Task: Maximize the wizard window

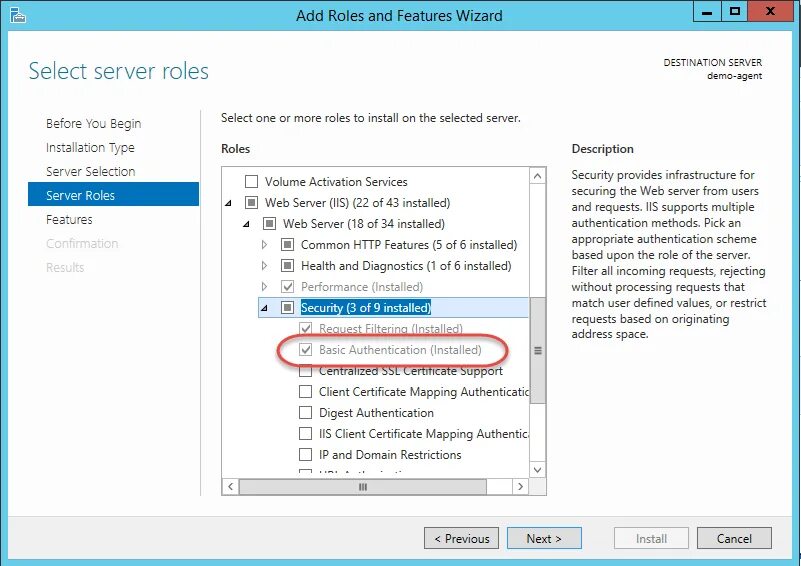Action: (735, 12)
